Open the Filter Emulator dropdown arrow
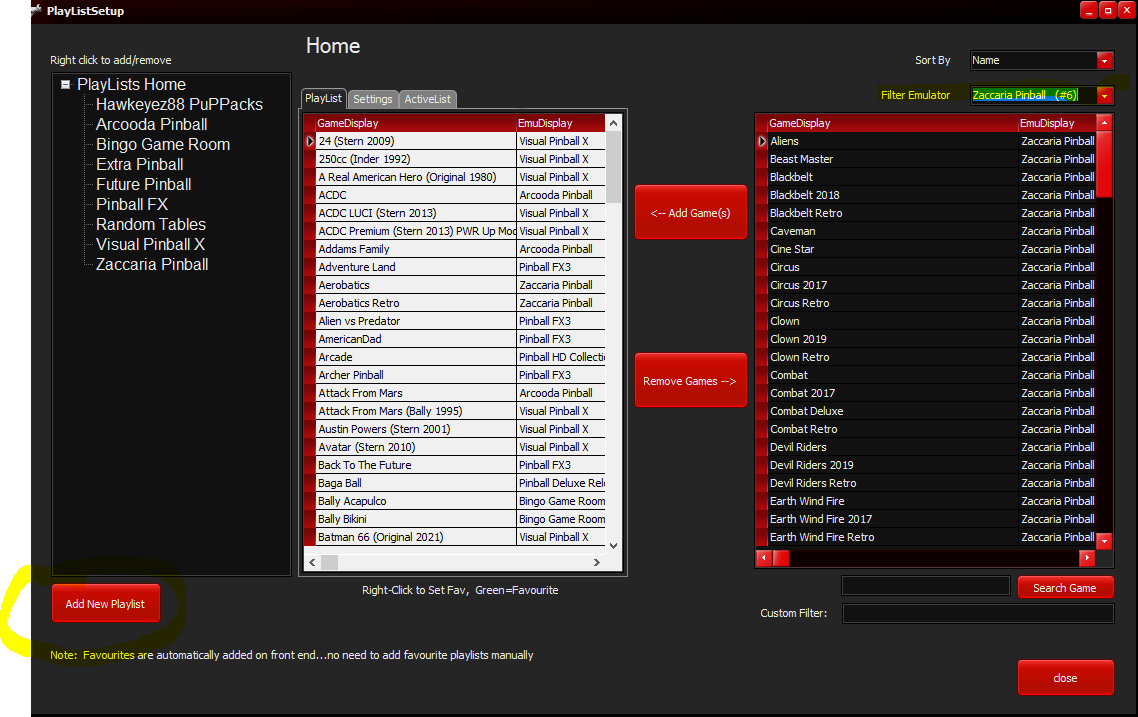This screenshot has height=717, width=1138. [x=1104, y=96]
